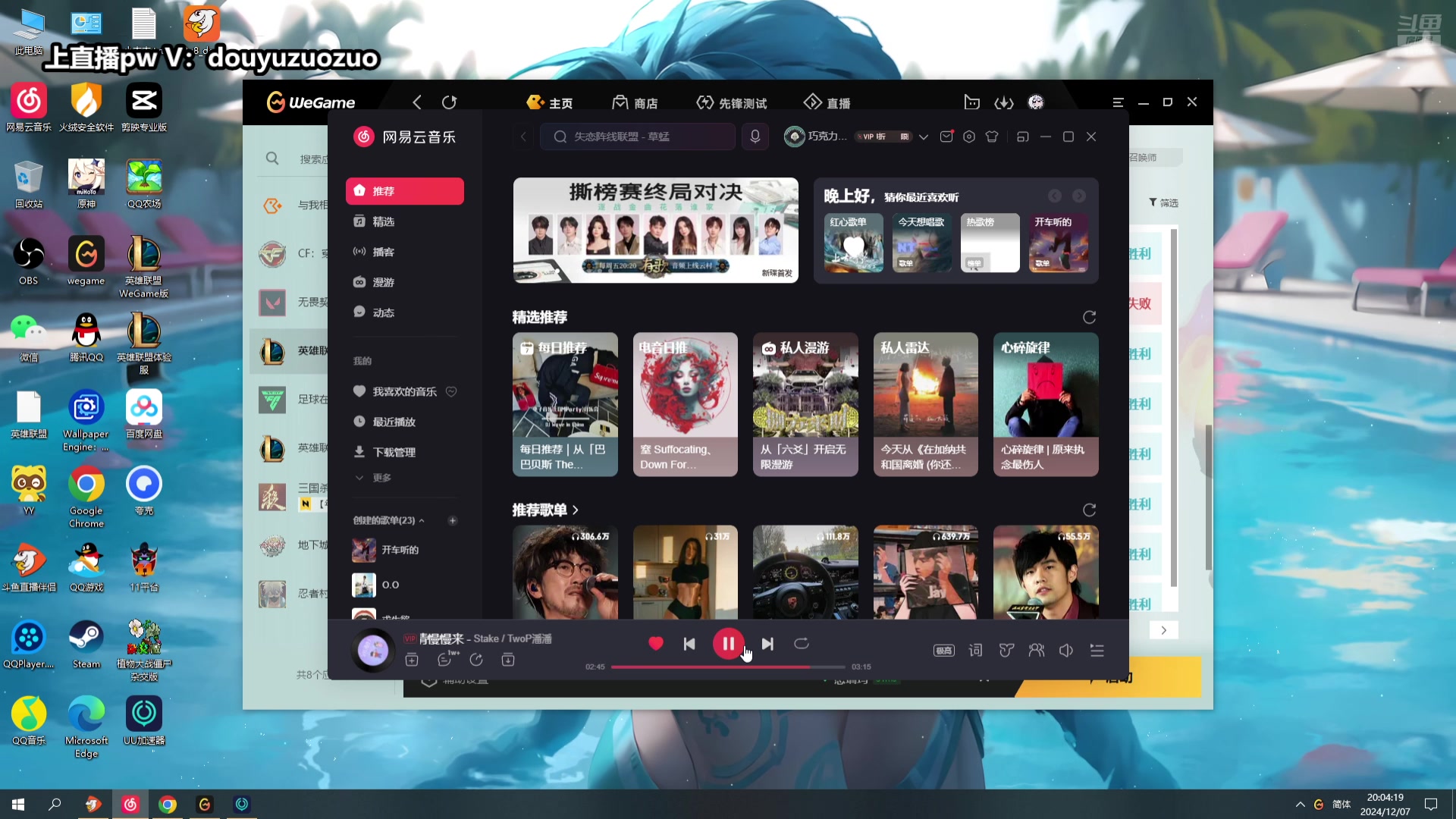Open the 今天想唱歌 card
The width and height of the screenshot is (1456, 819).
[921, 243]
